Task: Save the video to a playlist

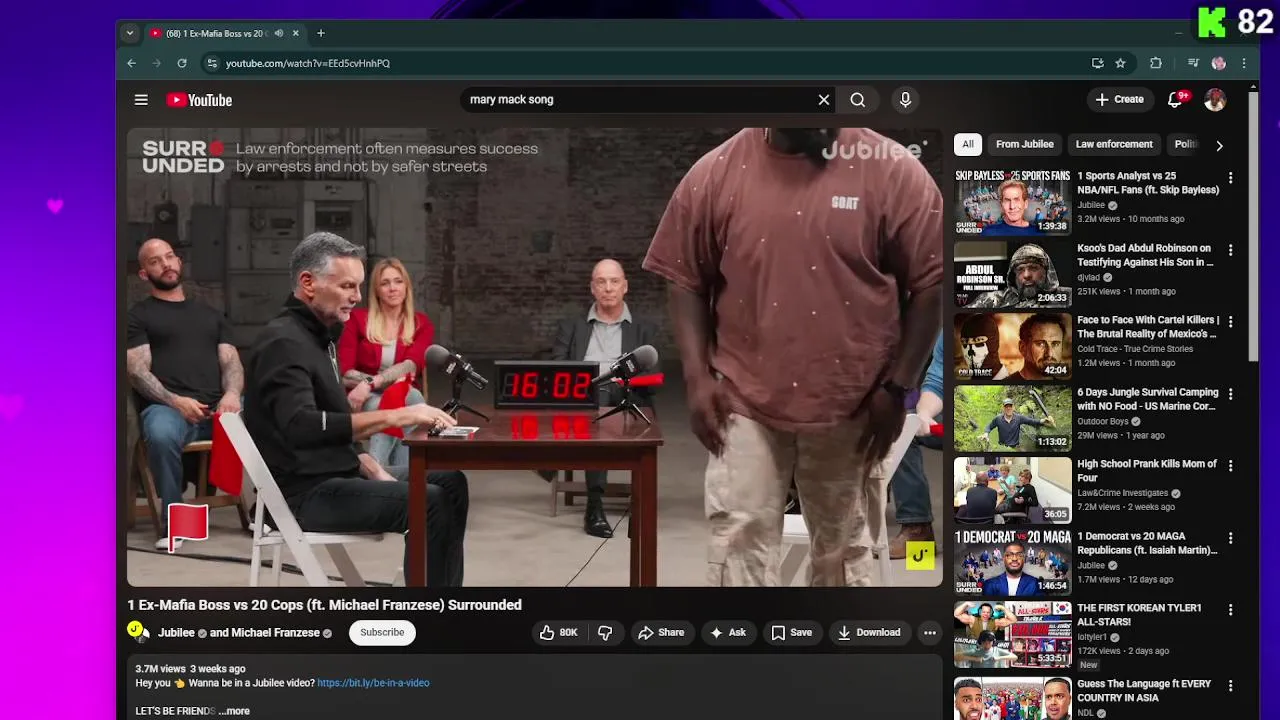Action: pos(791,633)
